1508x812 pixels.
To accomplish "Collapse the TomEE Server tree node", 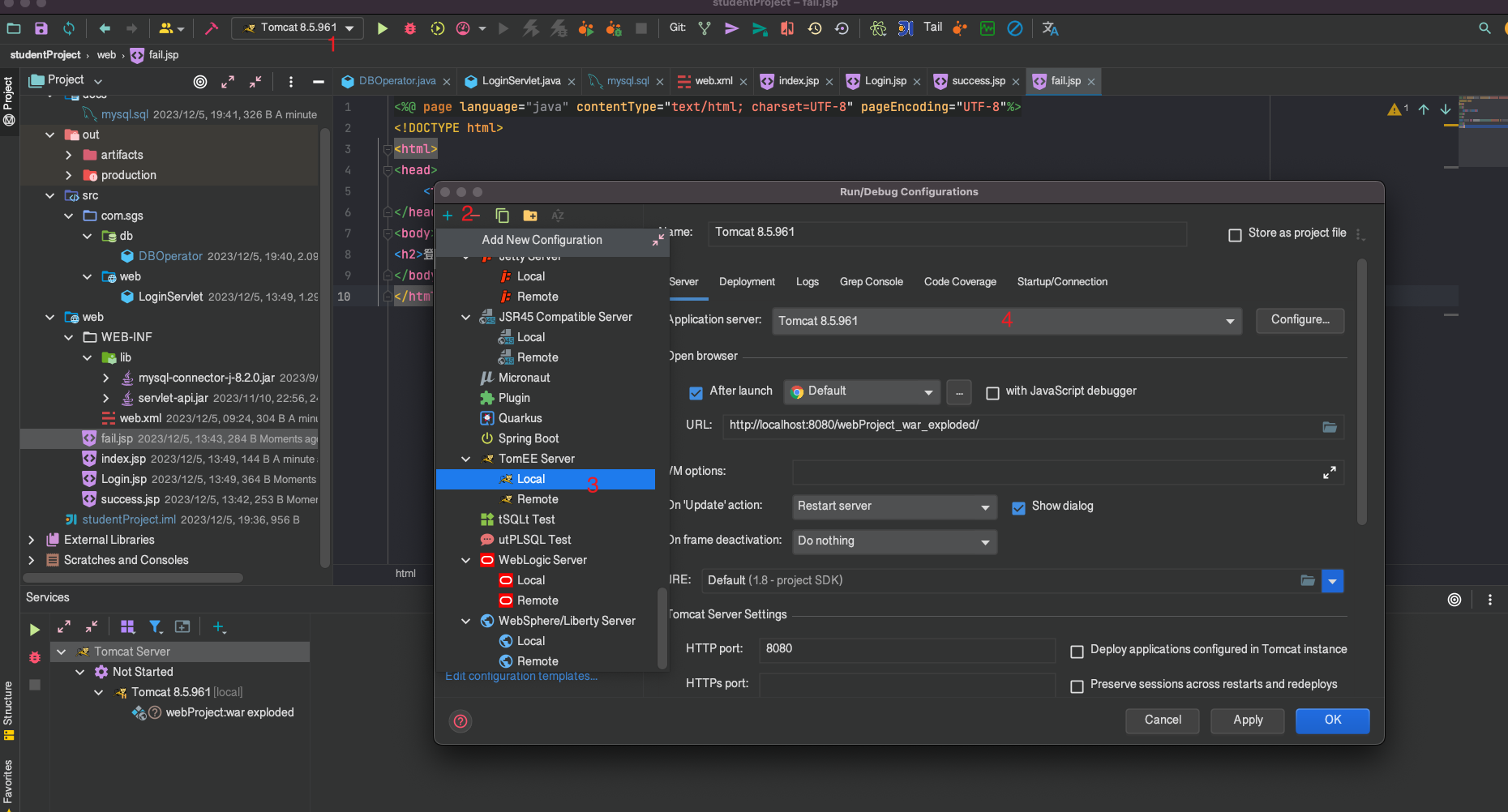I will (x=465, y=459).
